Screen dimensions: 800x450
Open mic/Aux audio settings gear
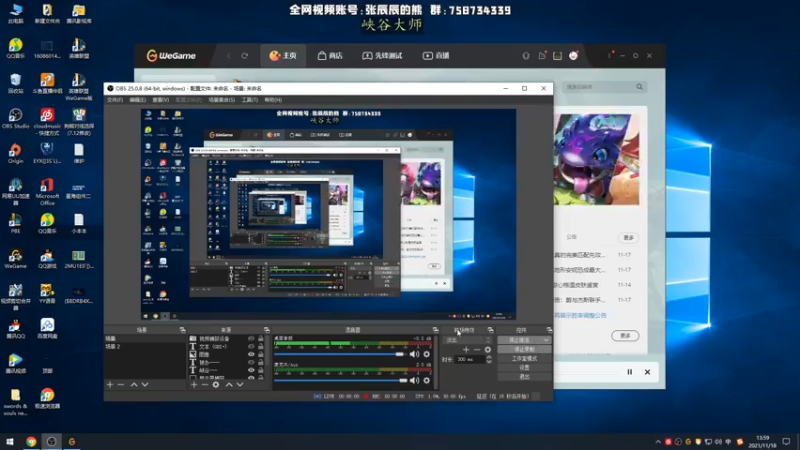[427, 380]
